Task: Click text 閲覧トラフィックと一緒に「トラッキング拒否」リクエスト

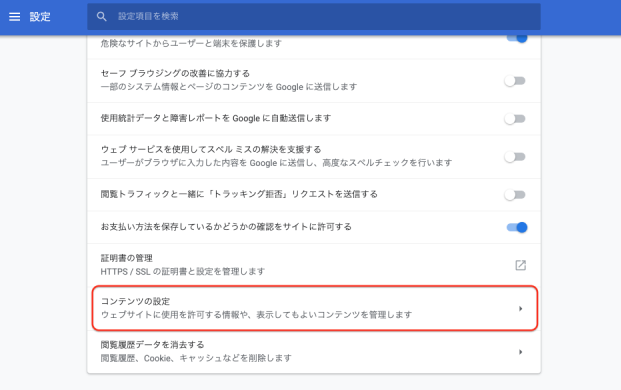Action: [x=217, y=194]
